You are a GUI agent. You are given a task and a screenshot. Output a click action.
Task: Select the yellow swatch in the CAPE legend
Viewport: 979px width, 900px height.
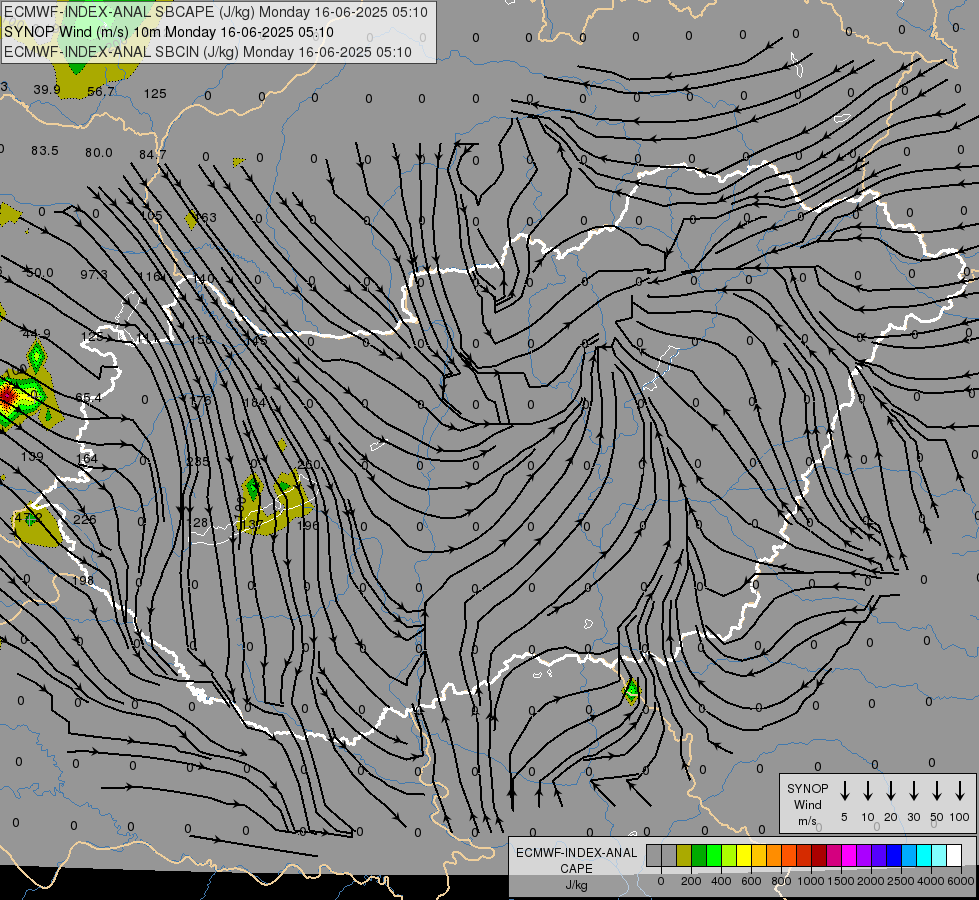tap(744, 856)
